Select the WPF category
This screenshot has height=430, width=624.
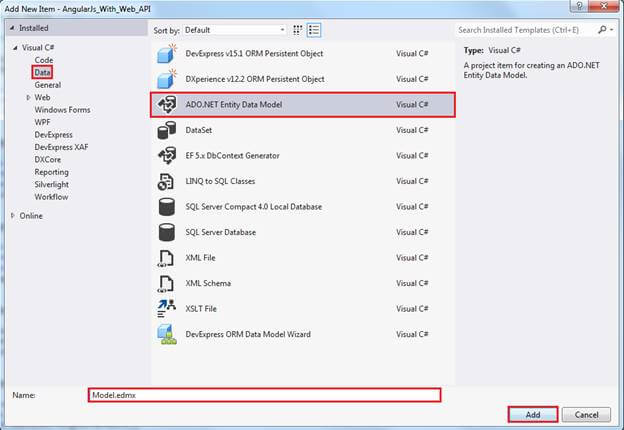pos(42,122)
